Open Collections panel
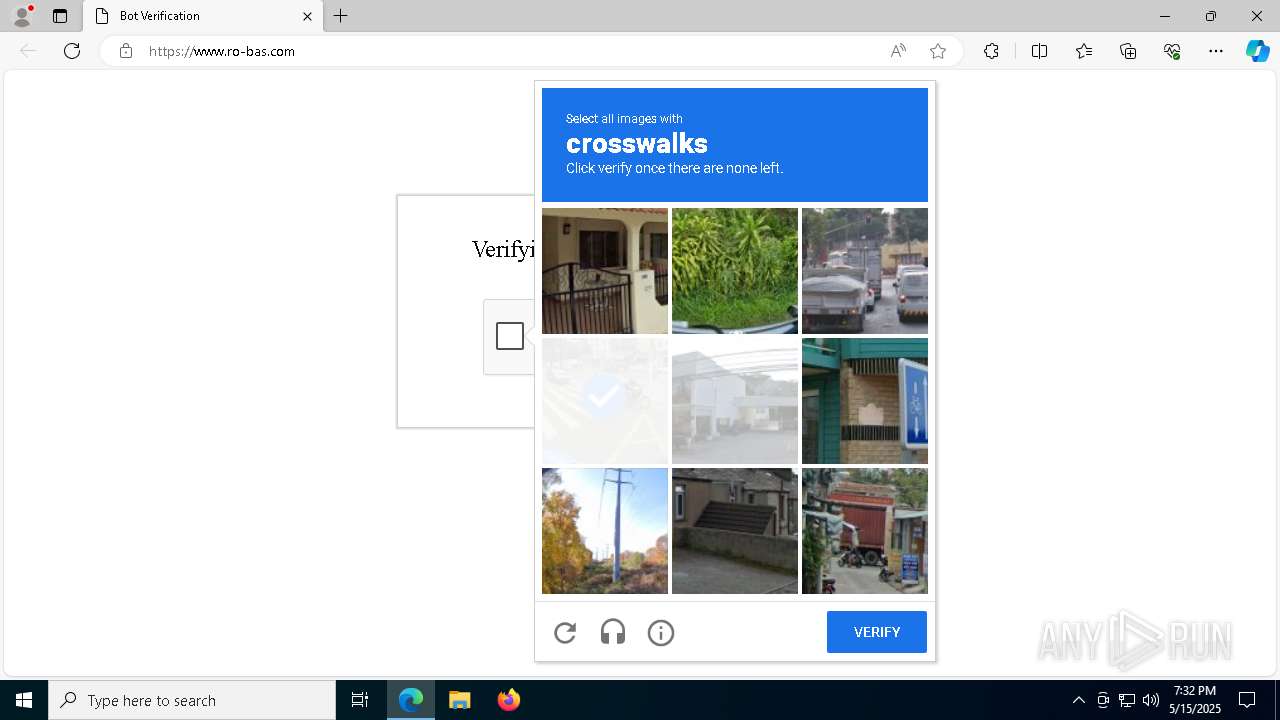The width and height of the screenshot is (1280, 720). 1128,51
